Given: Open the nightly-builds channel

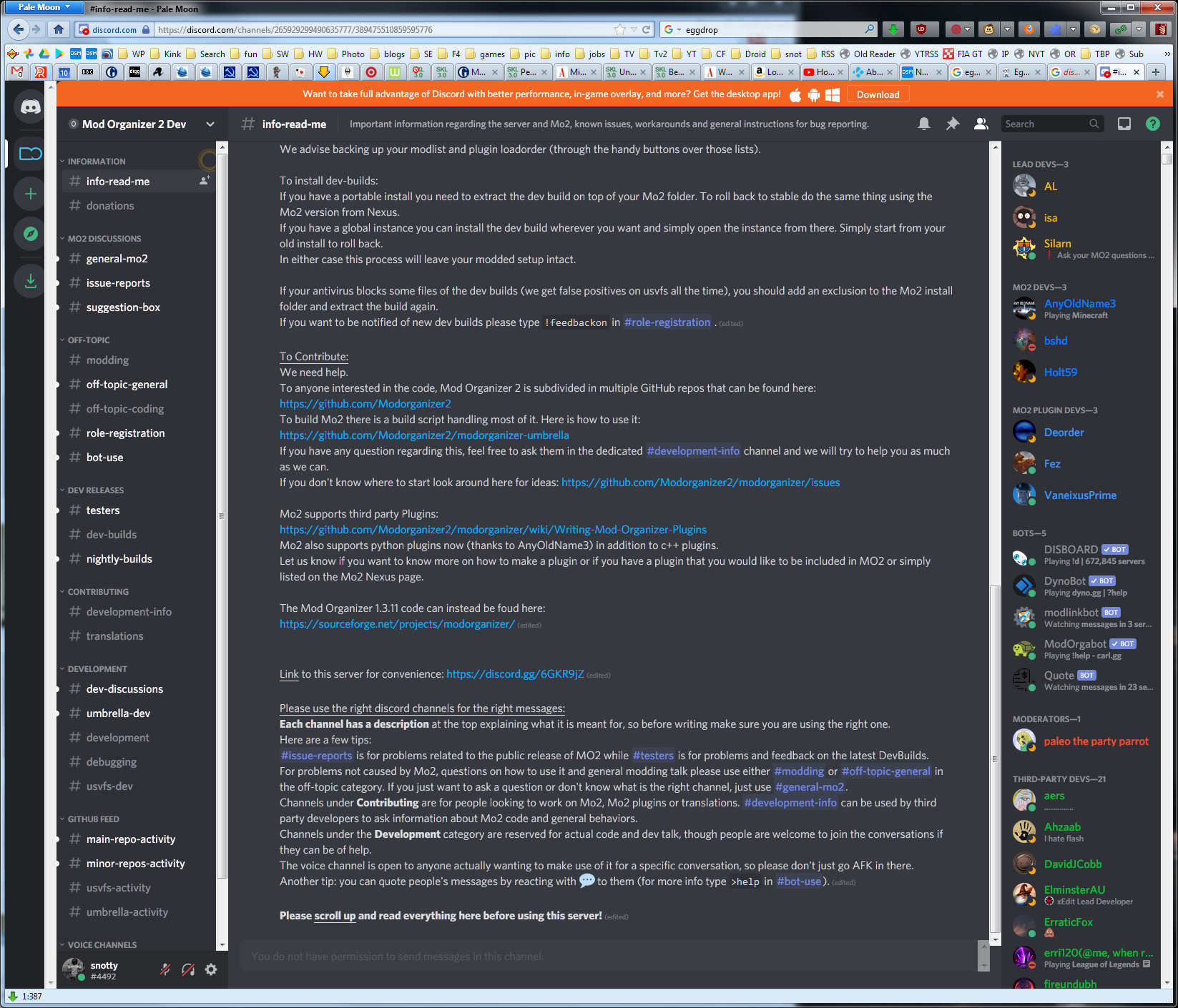Looking at the screenshot, I should [x=119, y=559].
